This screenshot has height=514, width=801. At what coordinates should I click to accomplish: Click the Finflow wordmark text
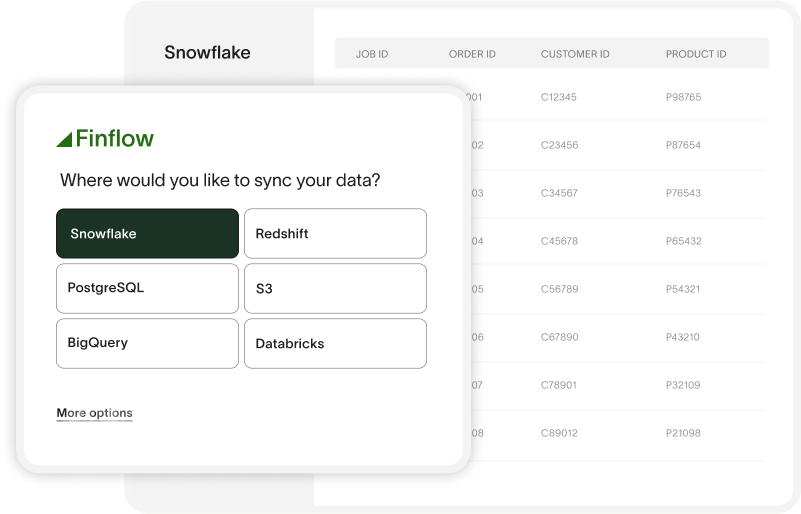point(114,138)
